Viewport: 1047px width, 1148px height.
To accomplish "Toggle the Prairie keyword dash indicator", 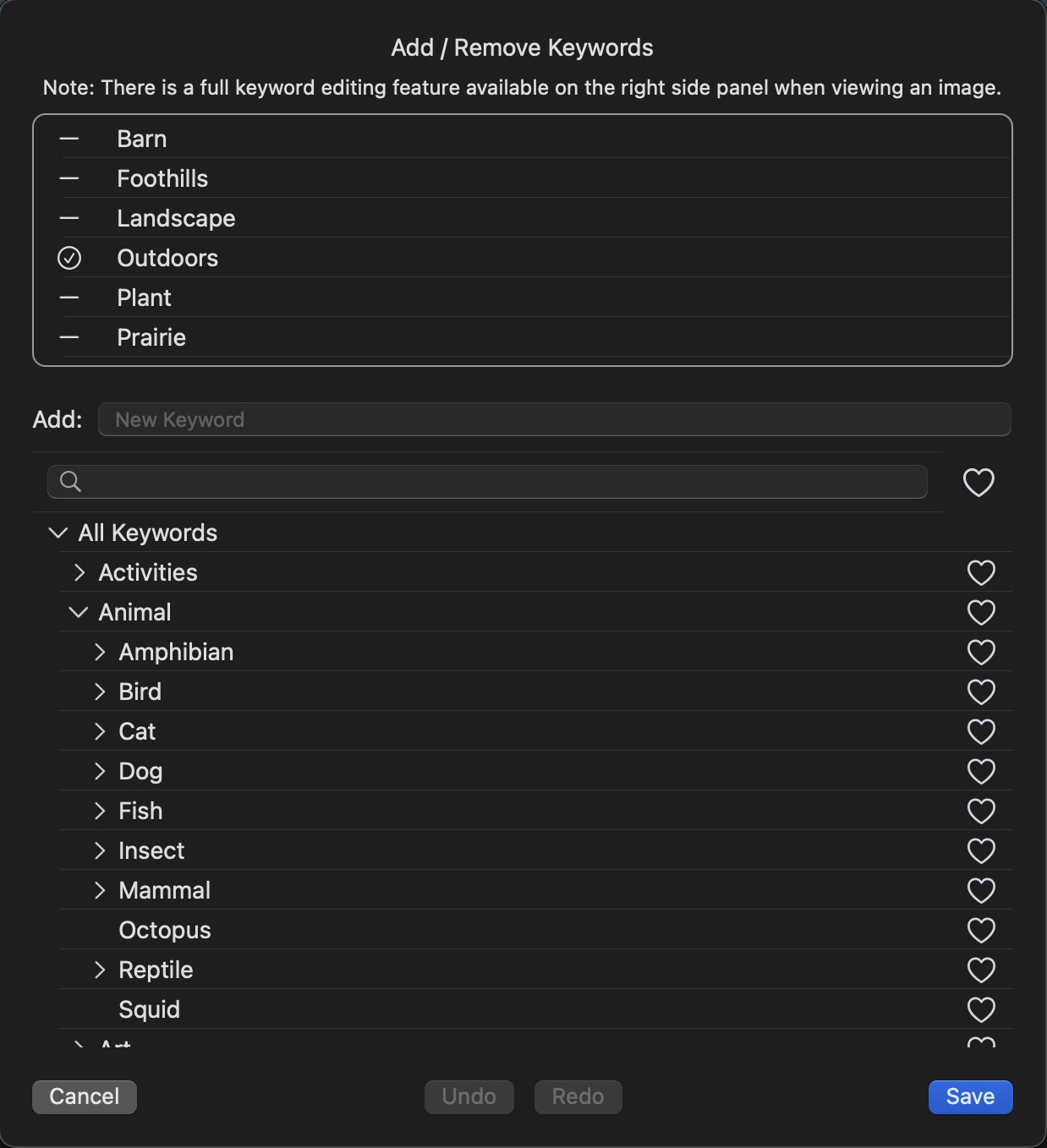I will (x=69, y=337).
